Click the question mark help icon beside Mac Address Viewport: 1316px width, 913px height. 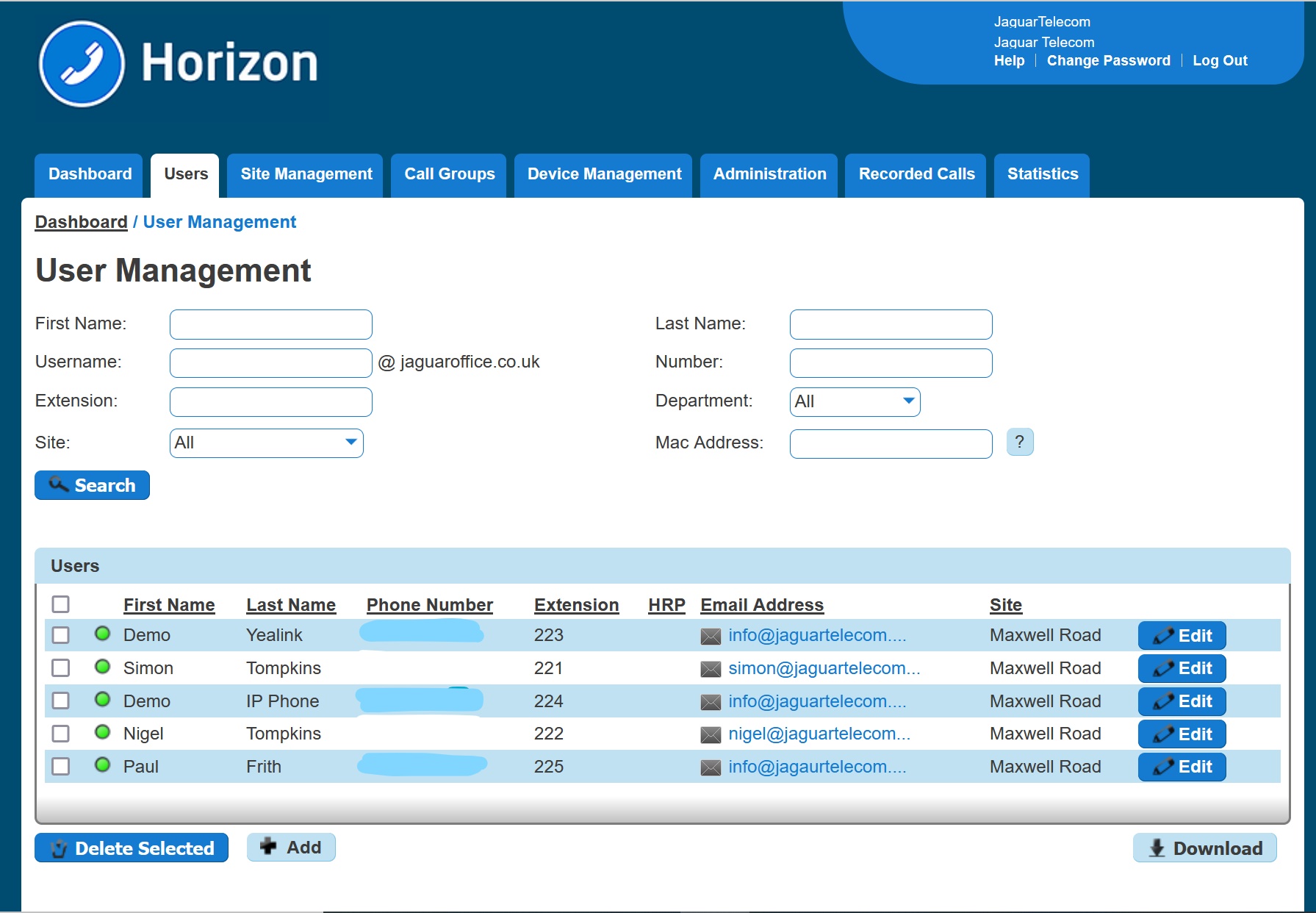1020,442
